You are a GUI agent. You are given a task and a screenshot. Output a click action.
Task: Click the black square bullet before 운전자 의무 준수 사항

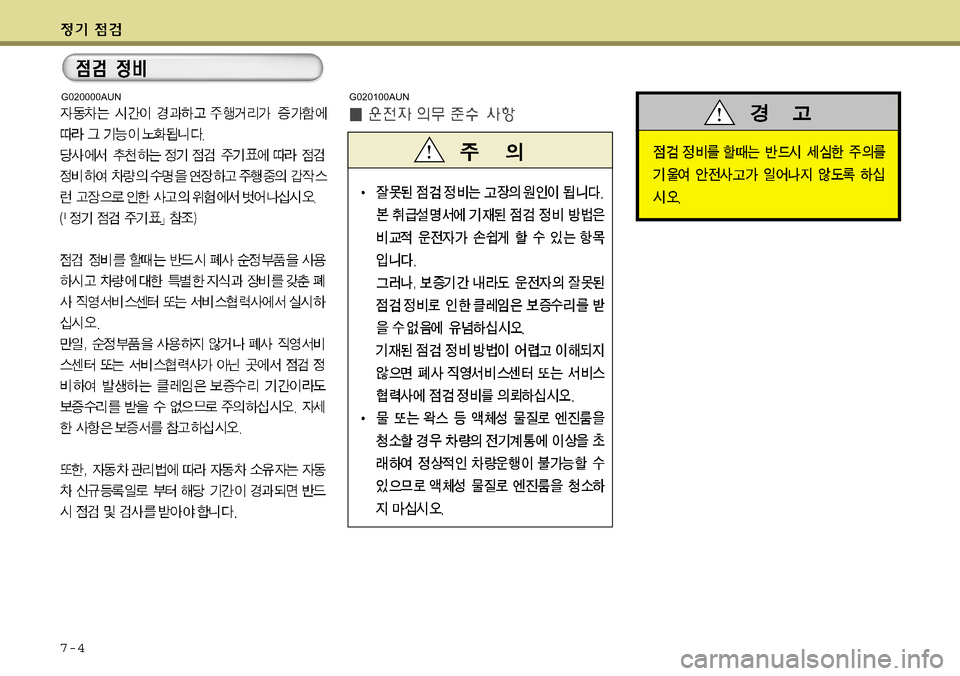pyautogui.click(x=356, y=115)
